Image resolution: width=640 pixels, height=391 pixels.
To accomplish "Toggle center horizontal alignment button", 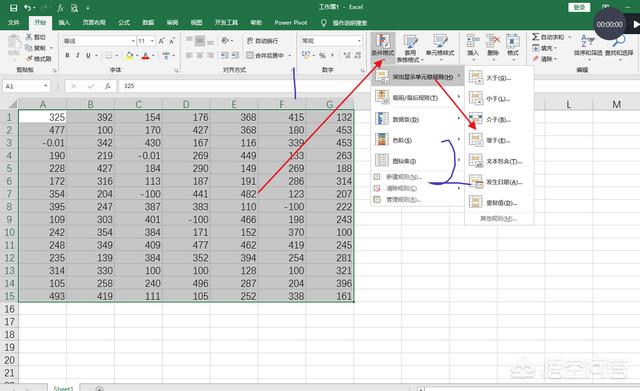I will (x=200, y=55).
